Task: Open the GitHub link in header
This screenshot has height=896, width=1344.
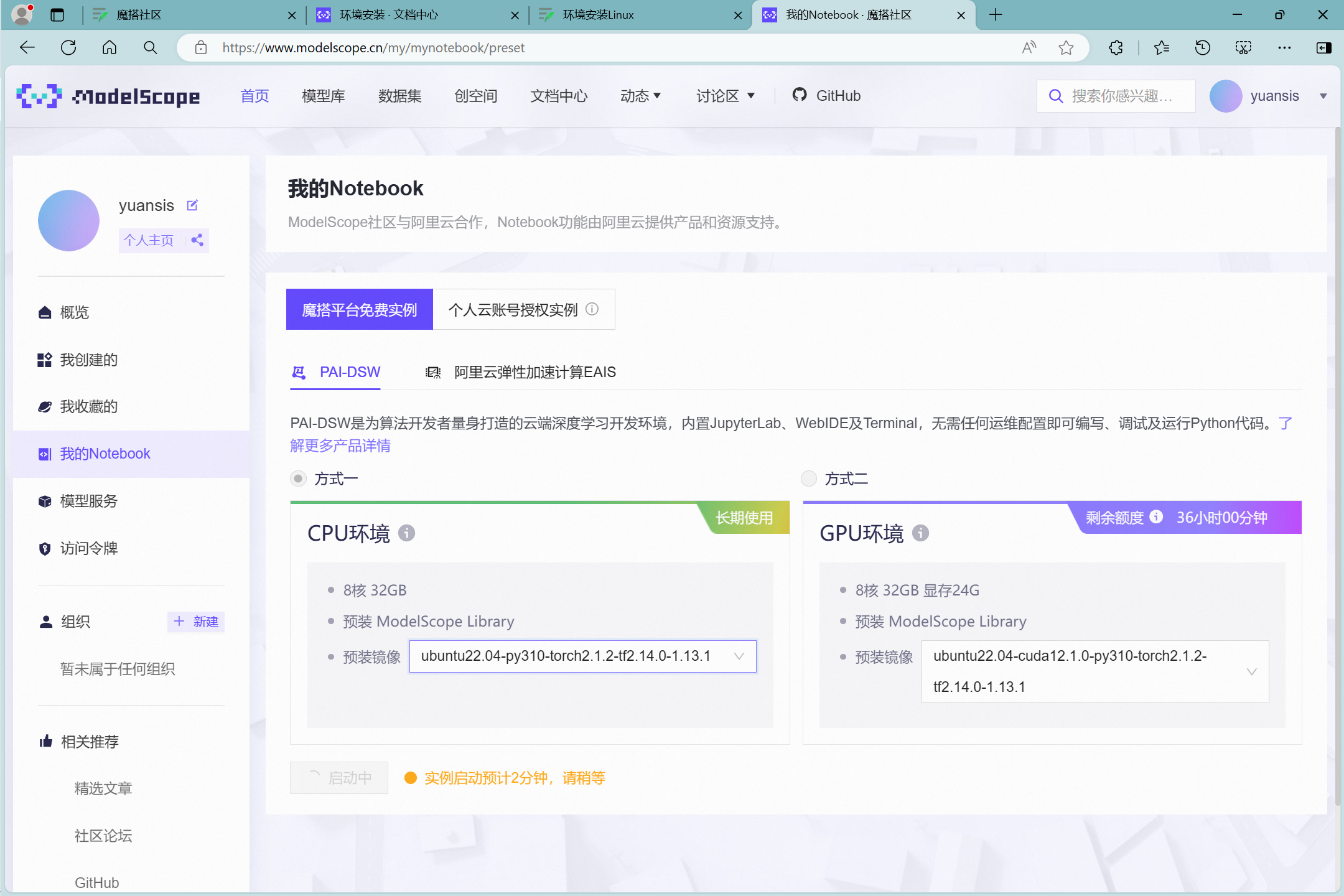Action: coord(827,96)
